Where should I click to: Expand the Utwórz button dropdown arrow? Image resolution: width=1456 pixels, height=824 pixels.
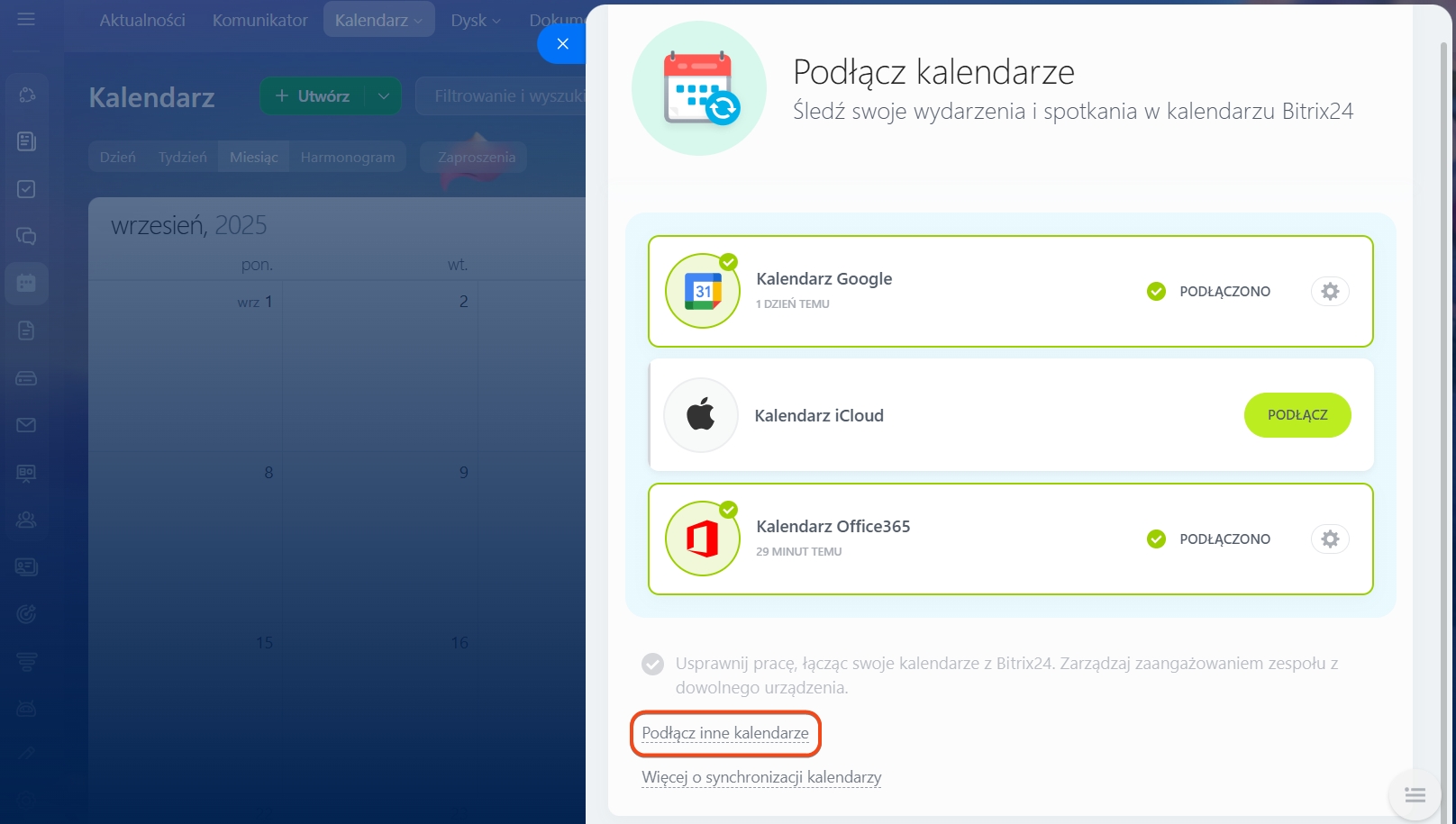point(383,96)
